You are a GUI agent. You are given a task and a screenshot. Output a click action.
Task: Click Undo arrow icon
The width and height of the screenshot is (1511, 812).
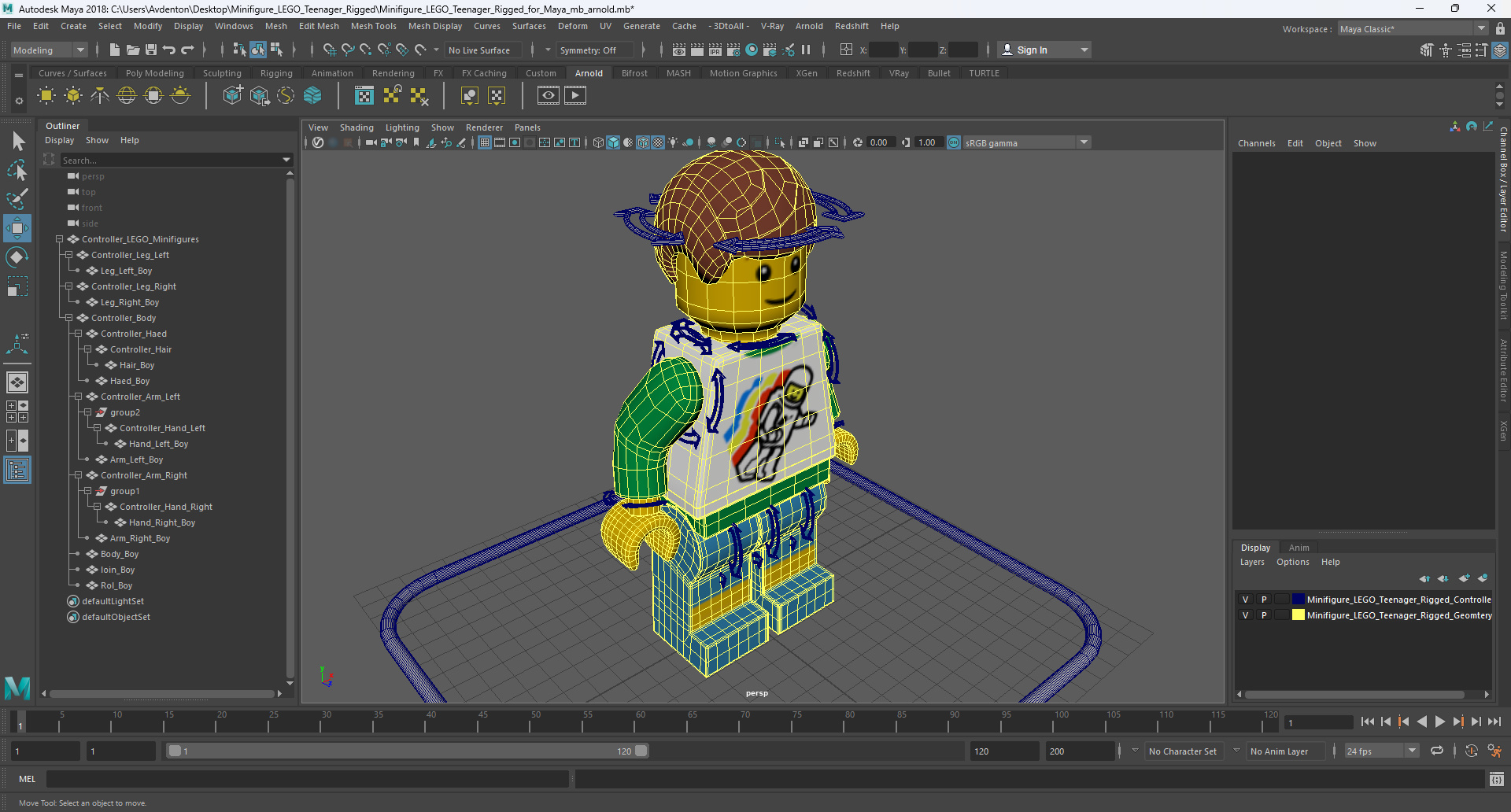click(169, 50)
